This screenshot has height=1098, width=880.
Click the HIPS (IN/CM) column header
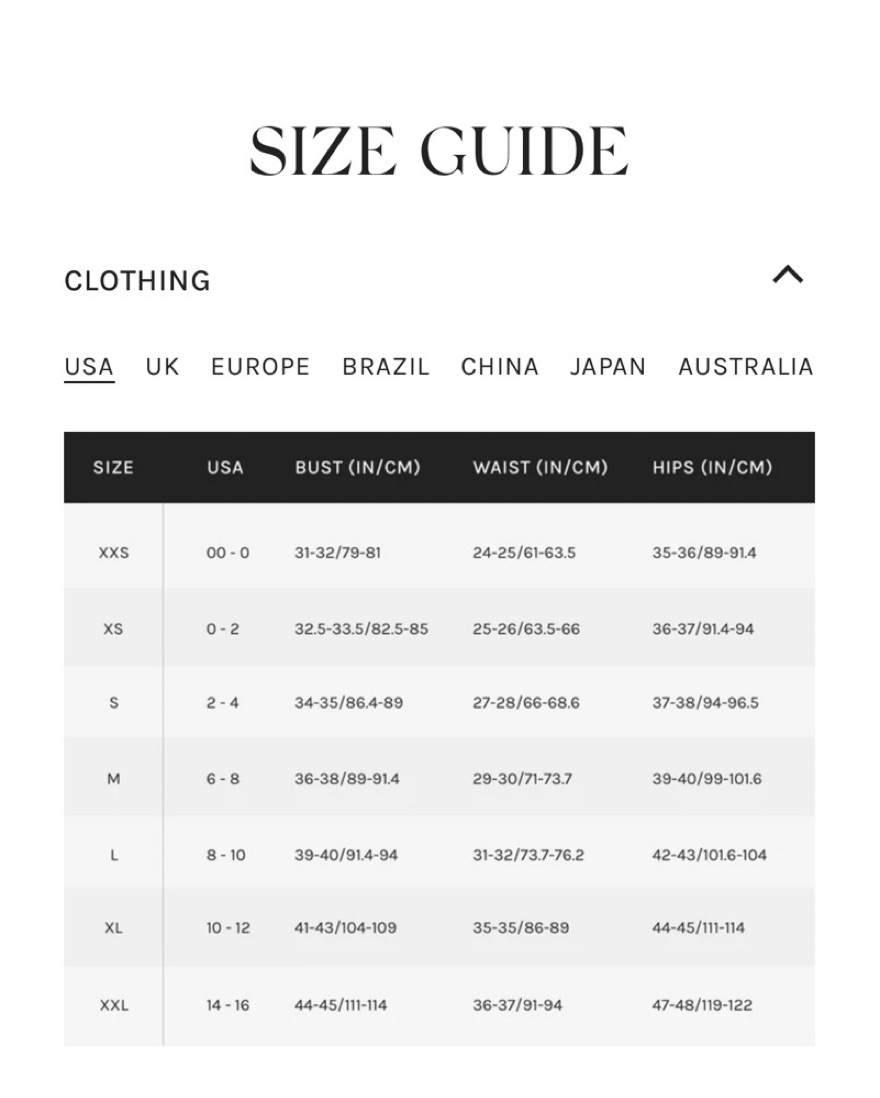coord(713,468)
